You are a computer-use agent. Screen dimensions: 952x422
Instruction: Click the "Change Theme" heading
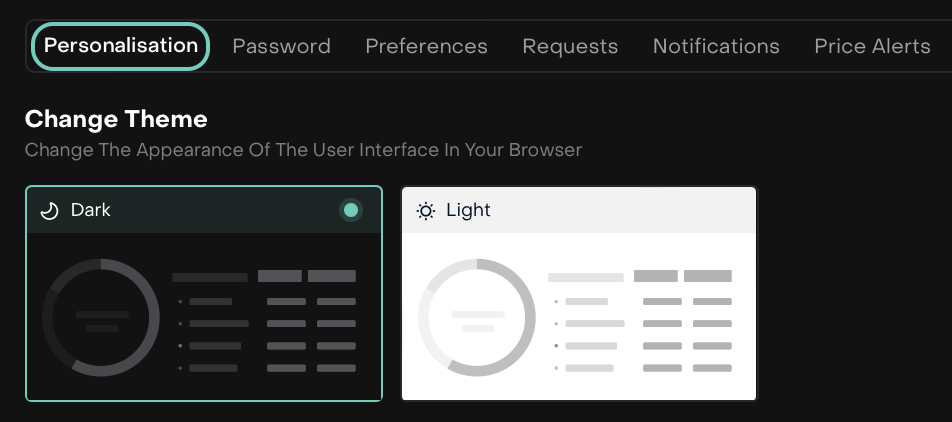(x=116, y=119)
